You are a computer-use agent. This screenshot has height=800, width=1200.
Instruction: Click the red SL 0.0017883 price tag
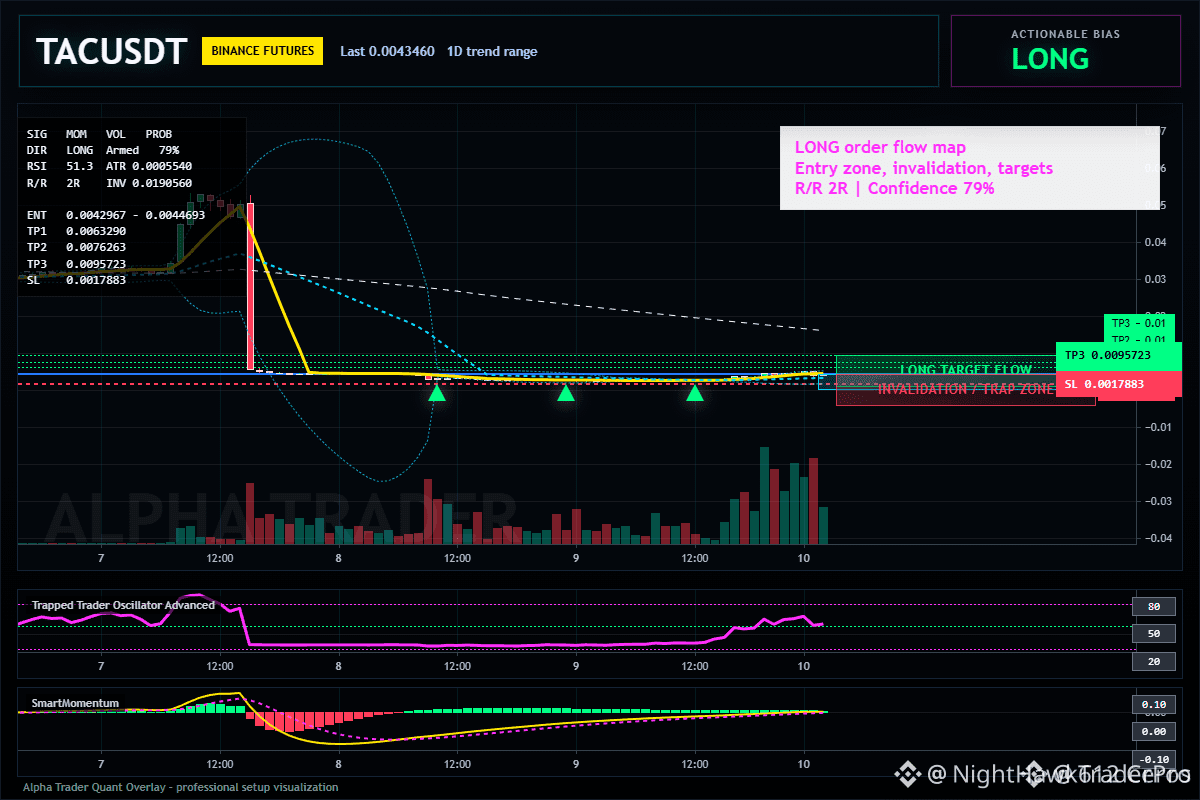click(x=1119, y=384)
